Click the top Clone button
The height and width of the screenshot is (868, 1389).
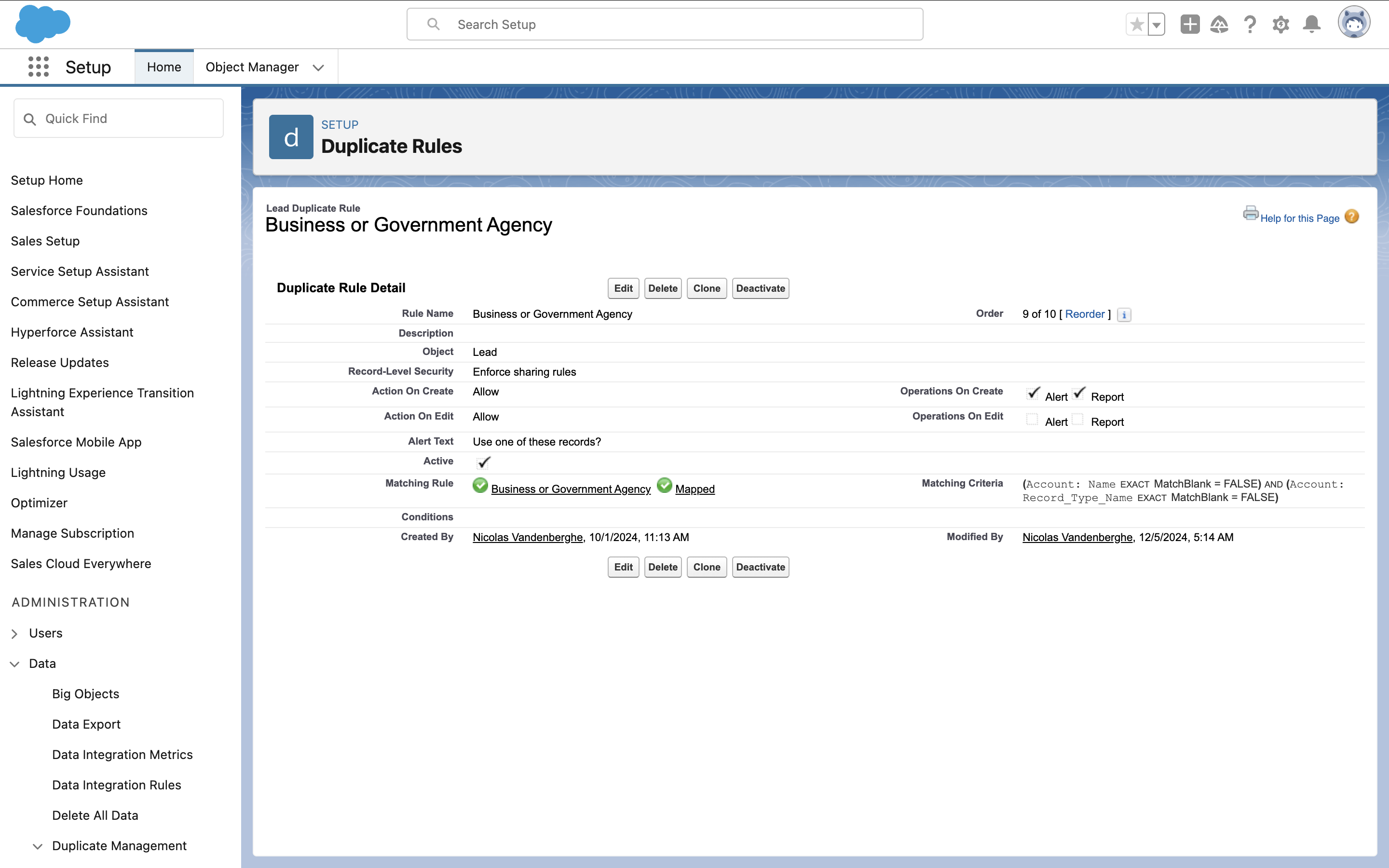tap(707, 288)
